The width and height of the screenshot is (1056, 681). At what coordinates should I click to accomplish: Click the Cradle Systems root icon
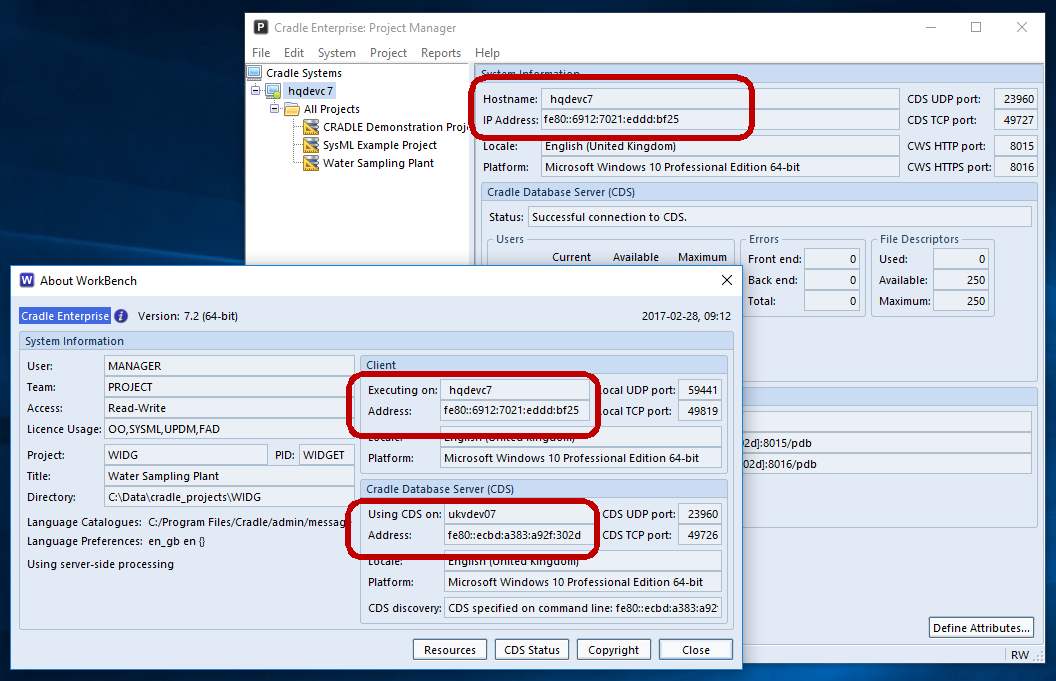254,73
